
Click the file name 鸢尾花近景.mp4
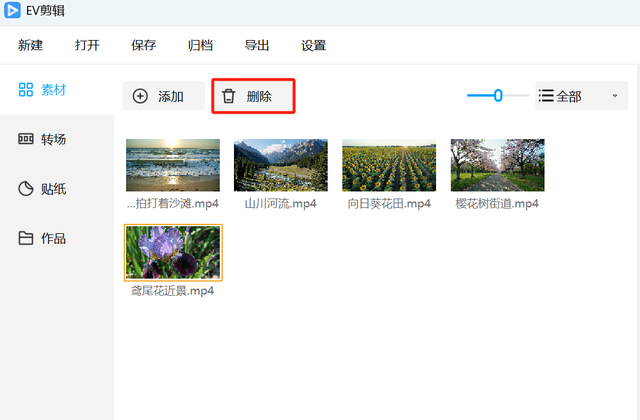click(x=172, y=291)
